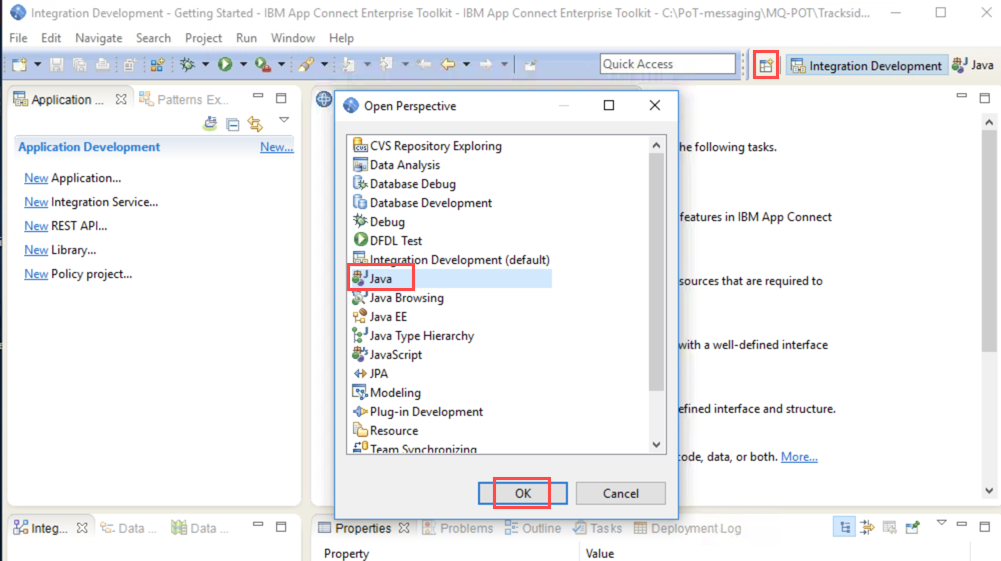Click the Debug bug toolbar icon
The width and height of the screenshot is (1001, 561).
[188, 64]
